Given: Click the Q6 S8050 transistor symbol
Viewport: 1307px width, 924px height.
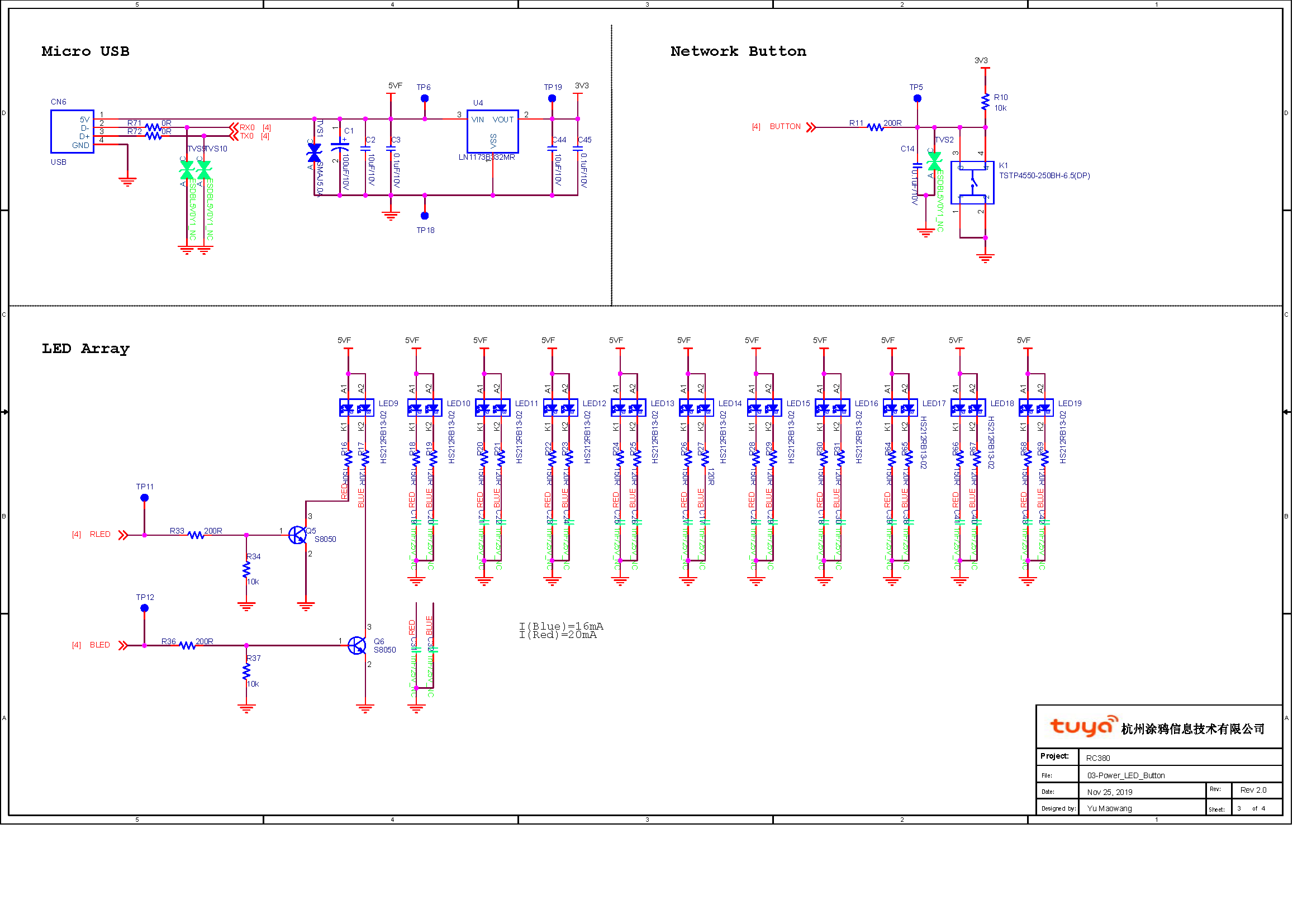Looking at the screenshot, I should (x=357, y=646).
